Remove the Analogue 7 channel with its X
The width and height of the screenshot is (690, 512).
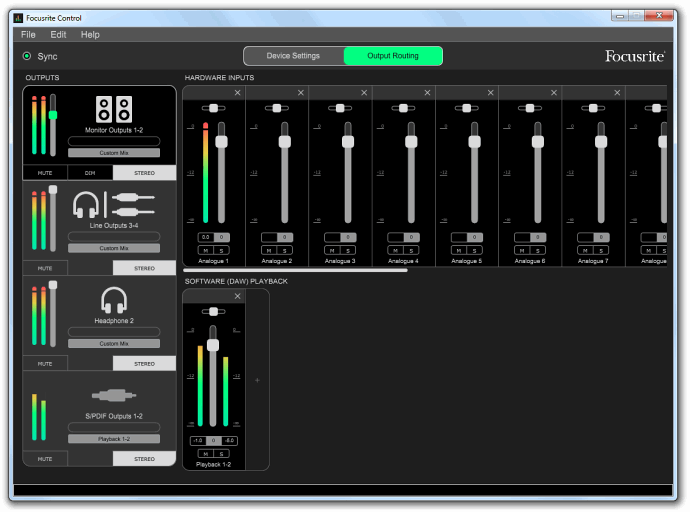617,93
